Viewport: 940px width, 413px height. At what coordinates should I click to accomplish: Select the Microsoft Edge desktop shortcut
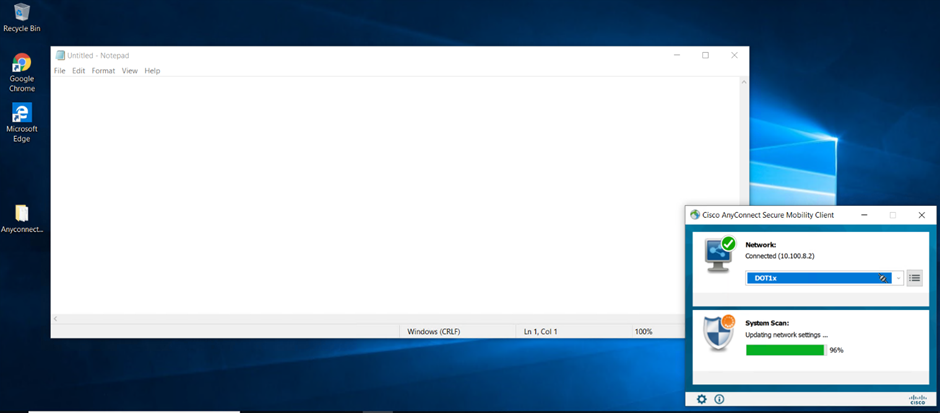click(x=22, y=123)
